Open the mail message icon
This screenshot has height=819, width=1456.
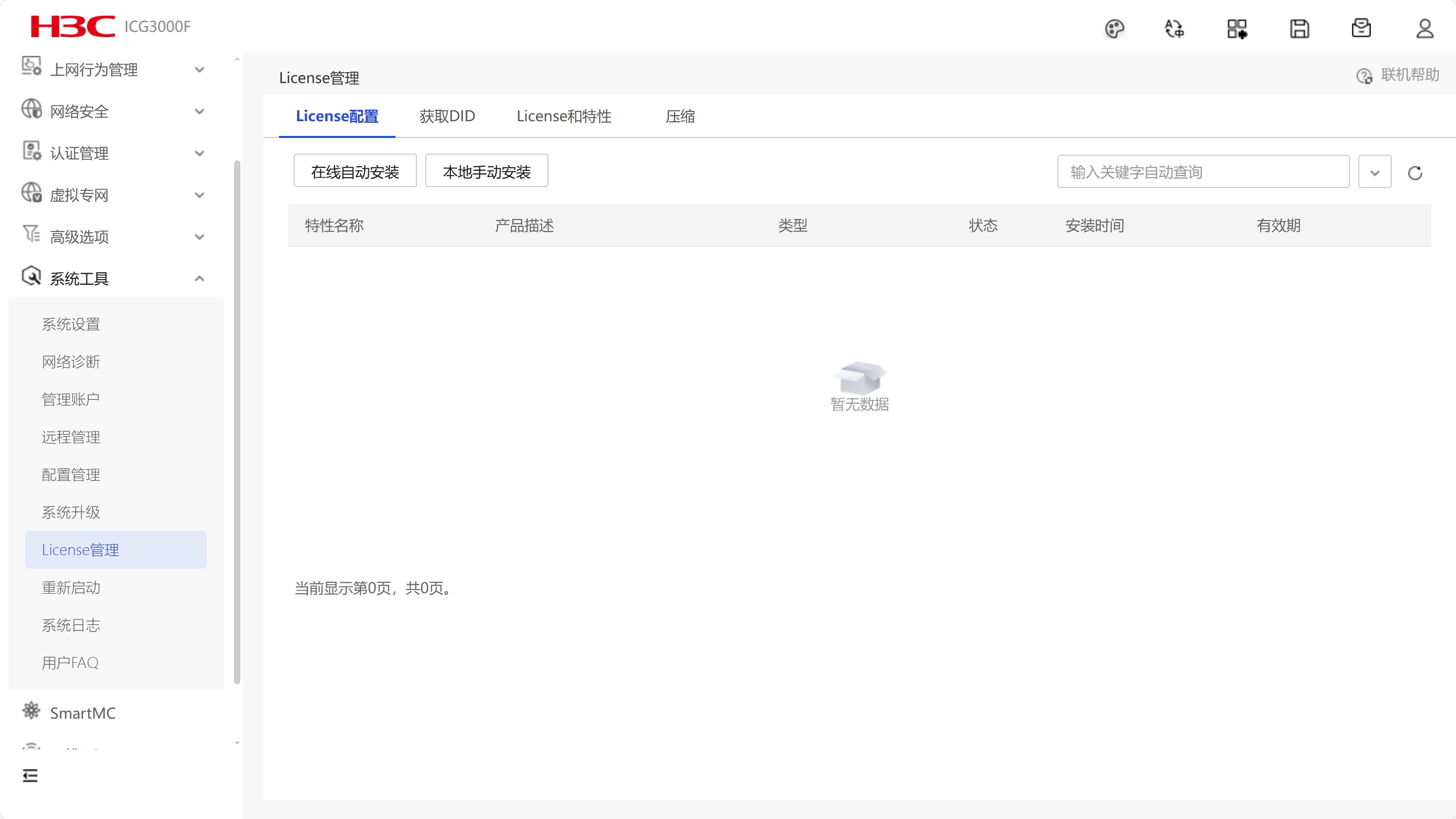tap(1361, 28)
